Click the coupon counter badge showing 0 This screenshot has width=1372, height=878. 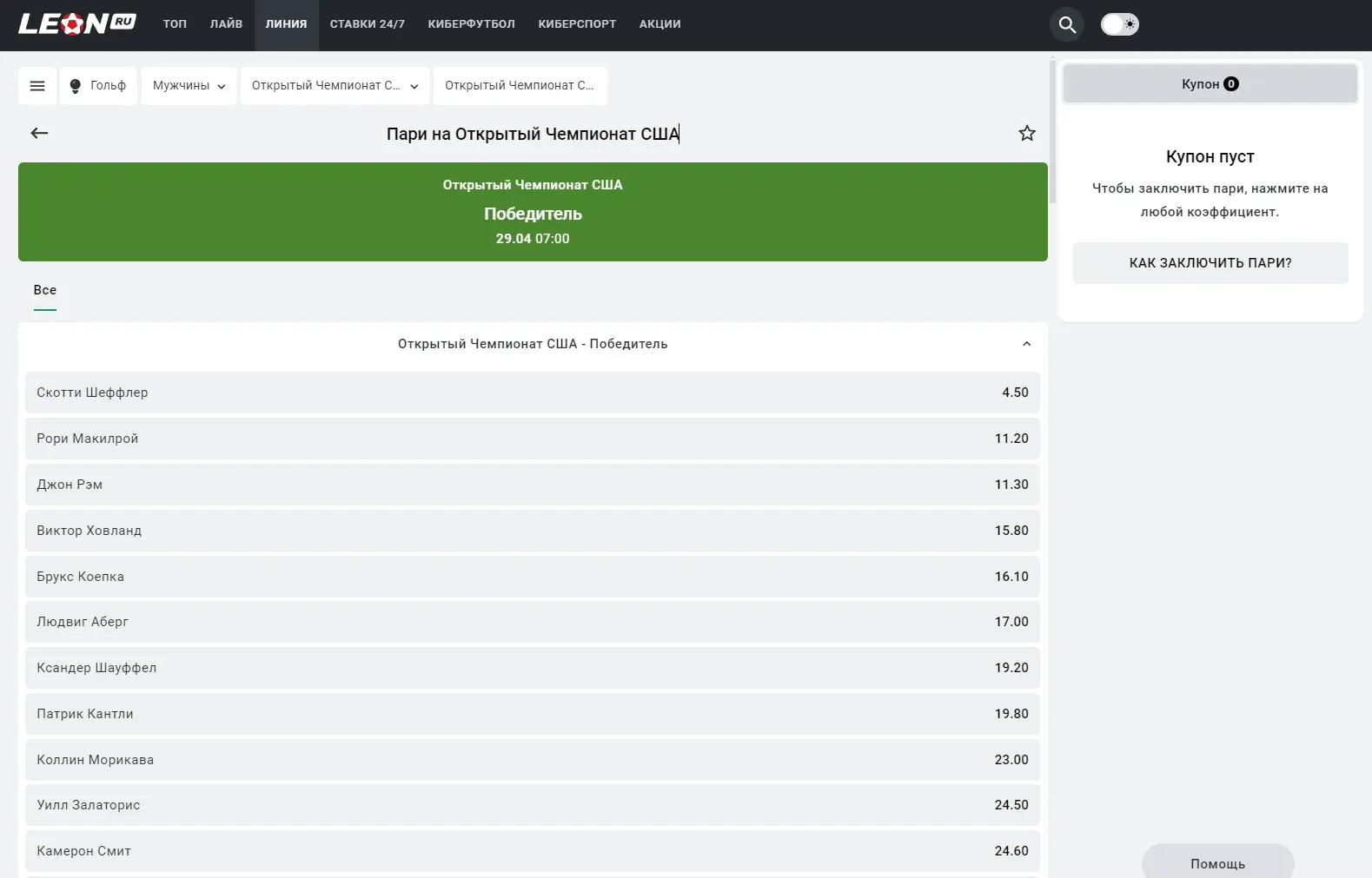point(1231,84)
